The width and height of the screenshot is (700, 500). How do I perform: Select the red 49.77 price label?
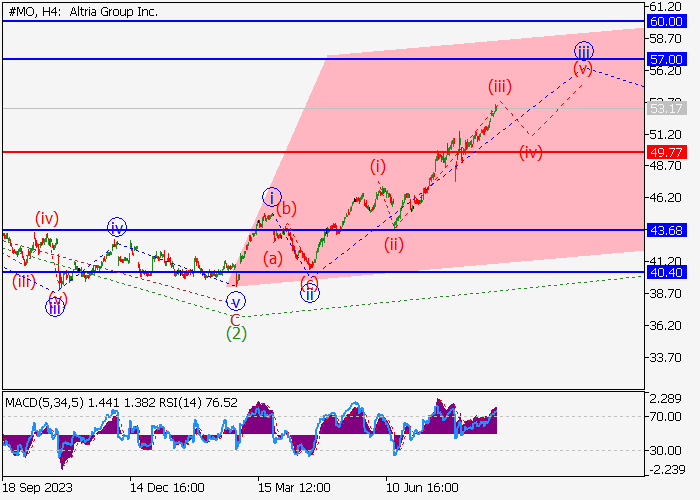click(666, 153)
